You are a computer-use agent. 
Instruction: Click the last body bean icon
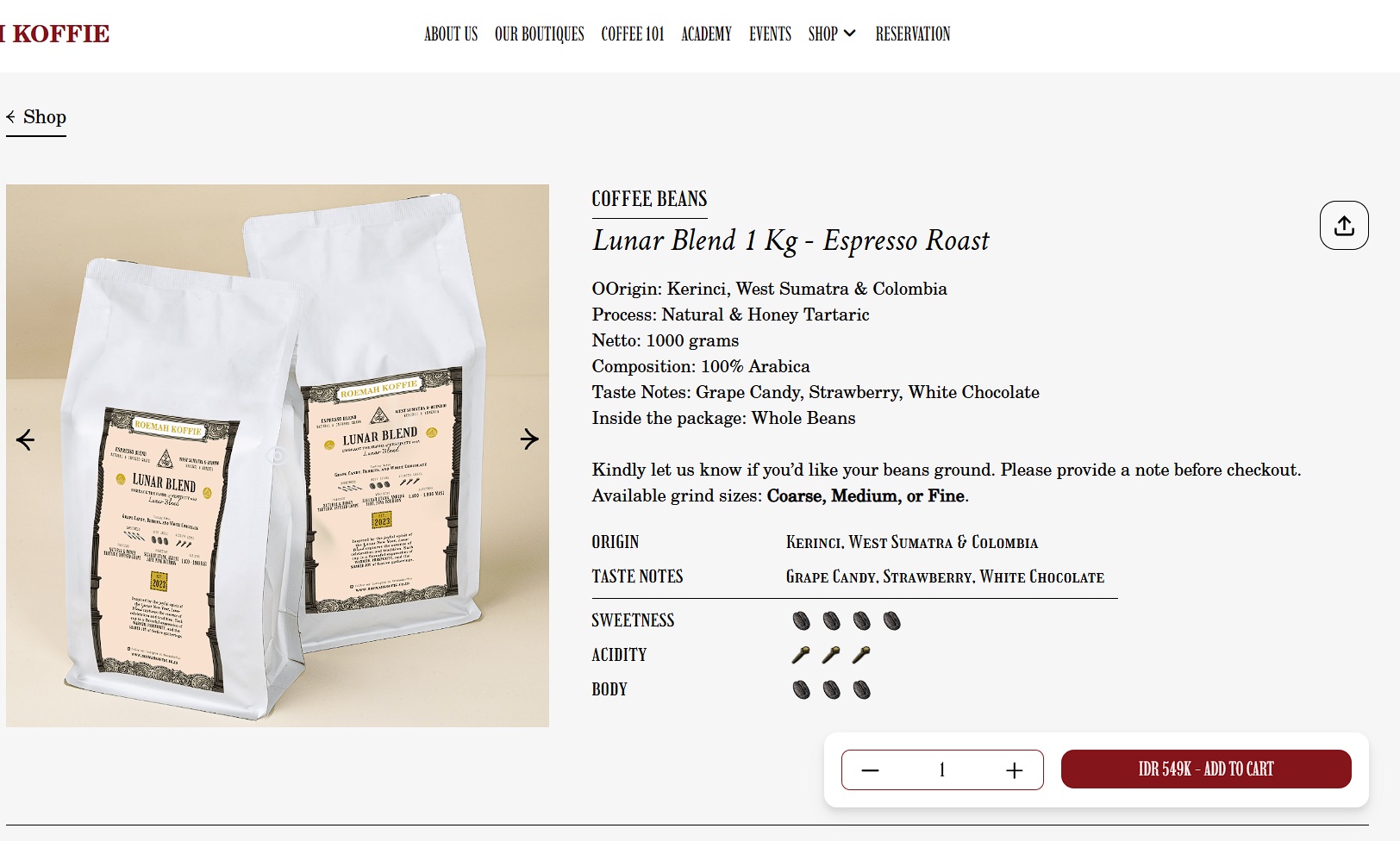coord(861,689)
